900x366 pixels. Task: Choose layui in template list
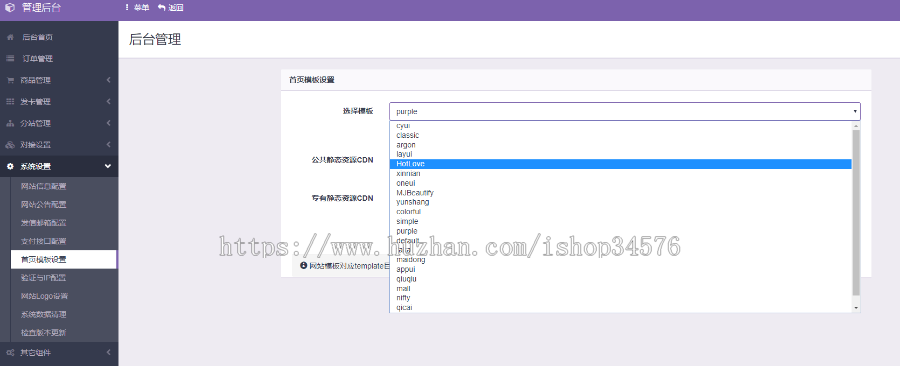[620, 154]
